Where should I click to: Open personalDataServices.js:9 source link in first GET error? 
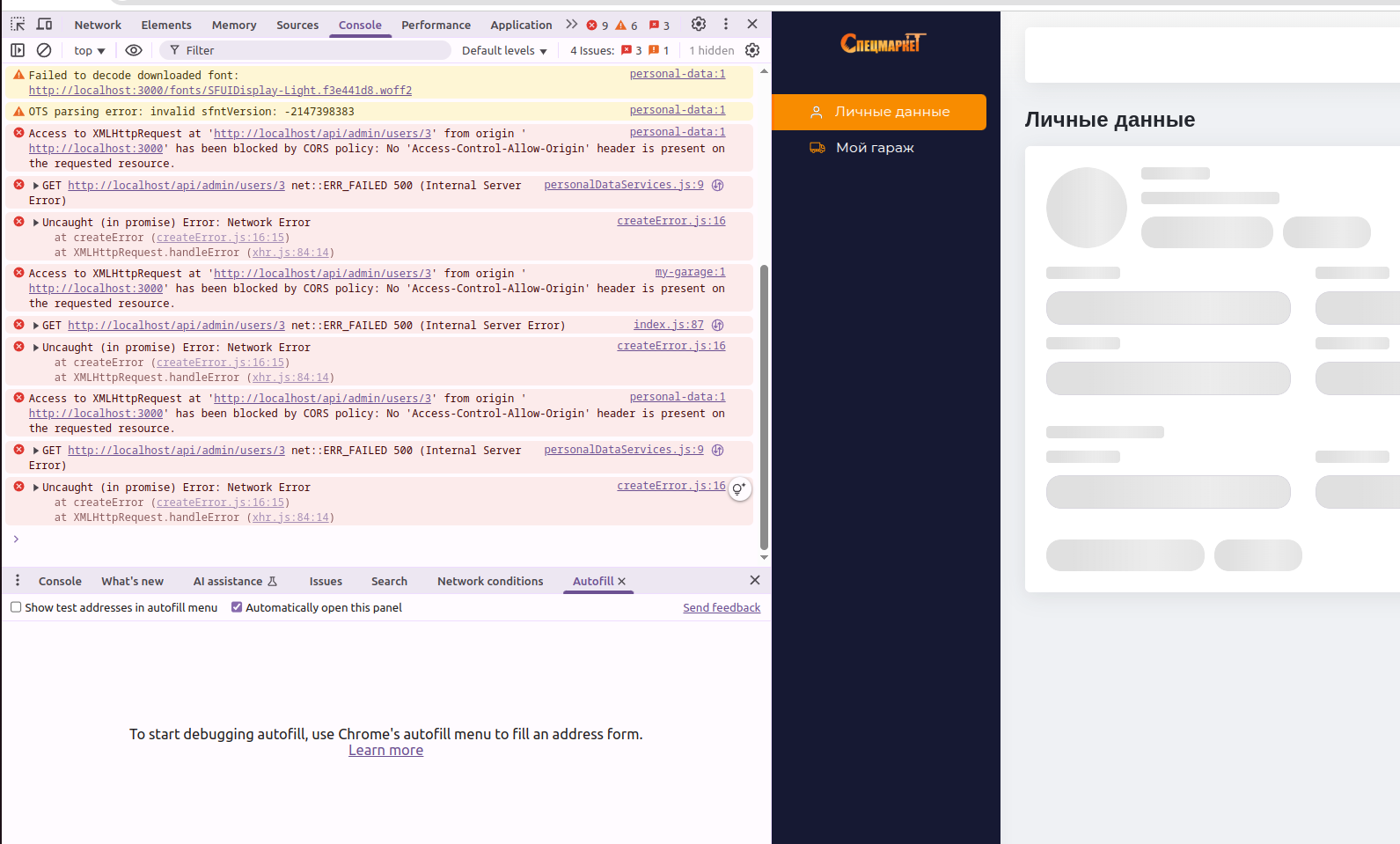[x=624, y=185]
